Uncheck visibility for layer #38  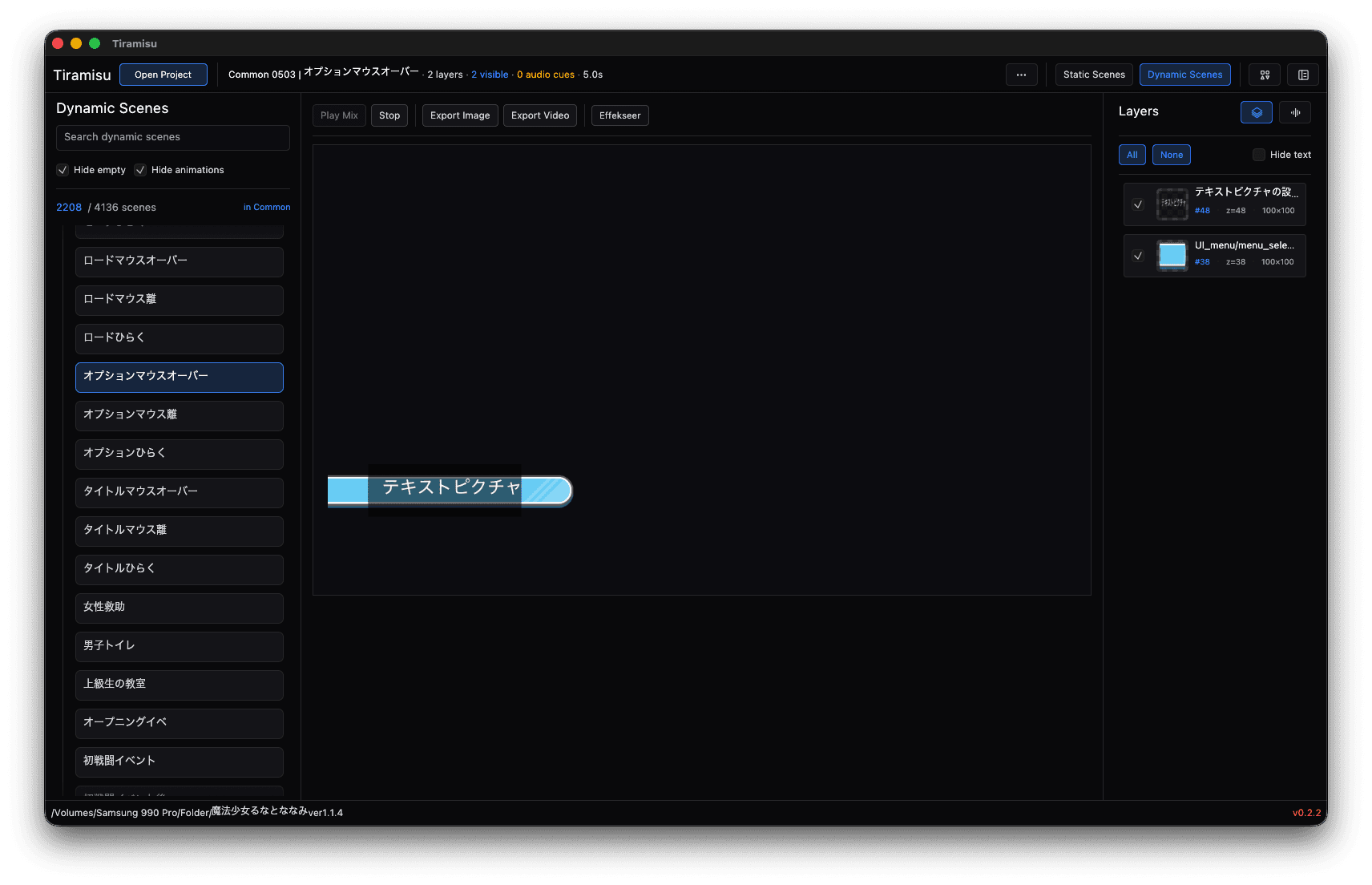1138,256
